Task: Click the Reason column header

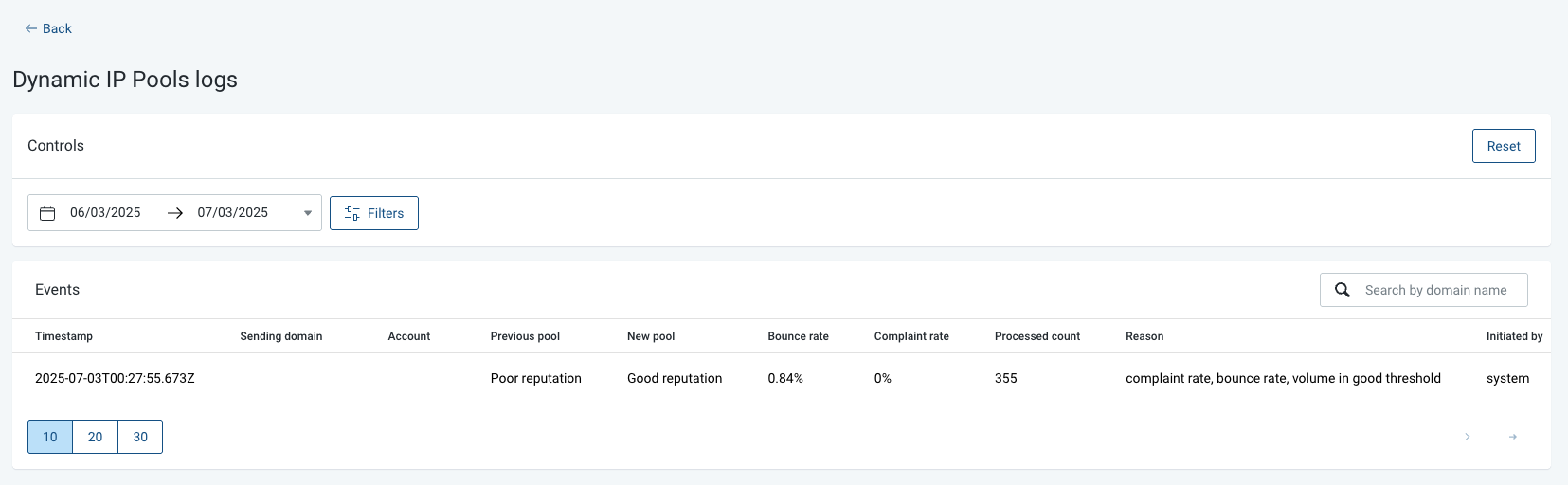Action: tap(1144, 336)
